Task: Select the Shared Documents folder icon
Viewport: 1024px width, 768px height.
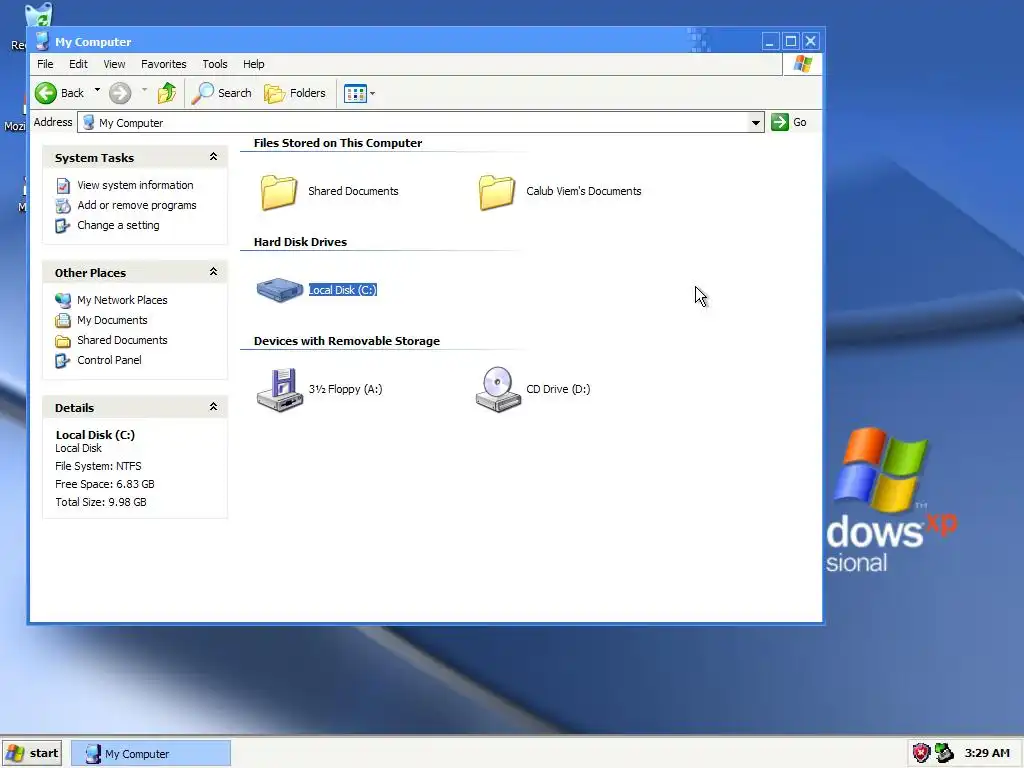Action: point(279,191)
